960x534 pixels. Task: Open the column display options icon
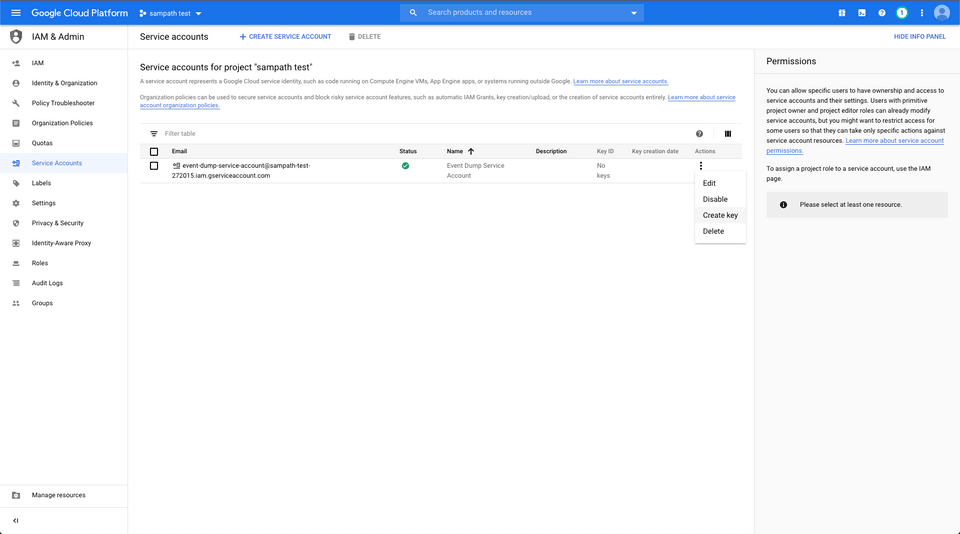click(727, 133)
